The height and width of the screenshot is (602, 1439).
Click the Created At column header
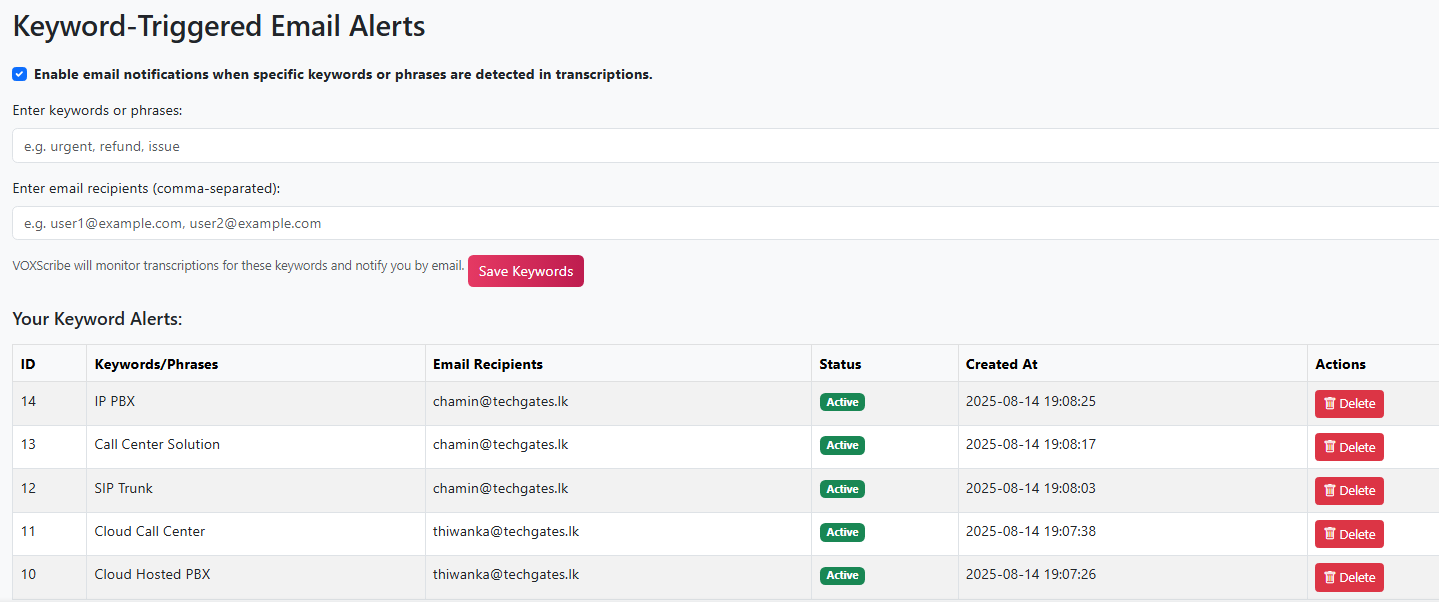[1001, 364]
